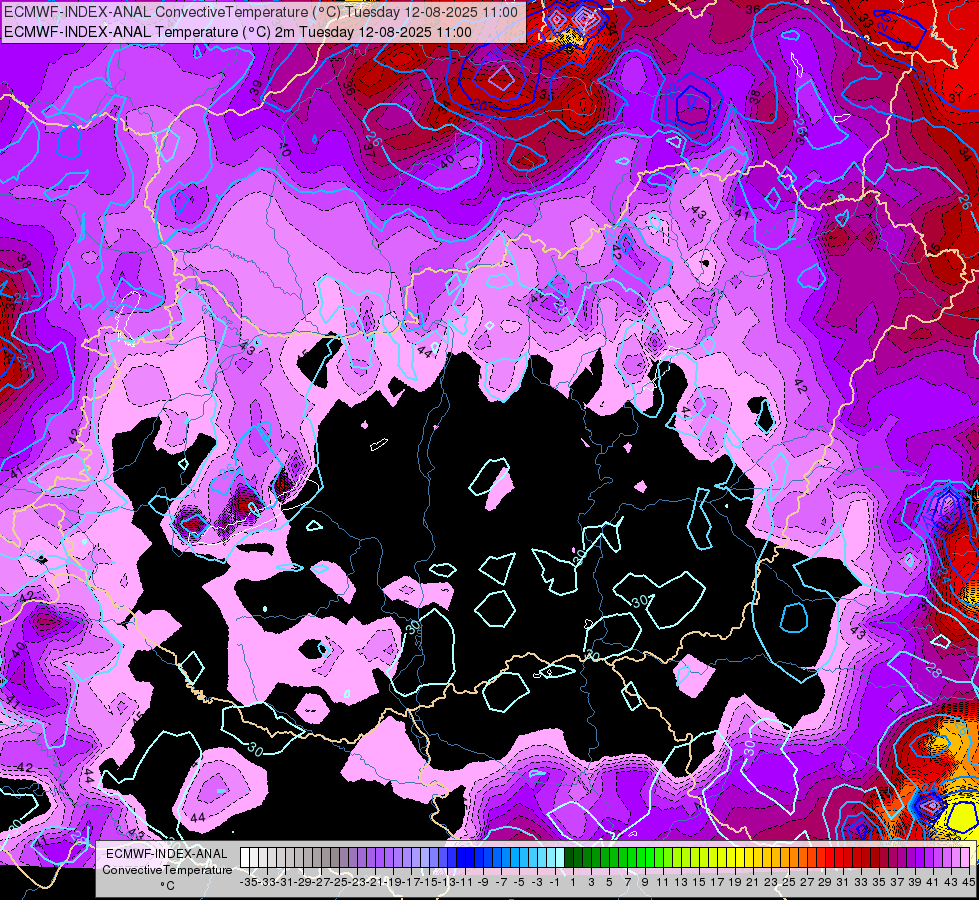Click the legend scale value -5
The height and width of the screenshot is (900, 979).
pos(519,882)
